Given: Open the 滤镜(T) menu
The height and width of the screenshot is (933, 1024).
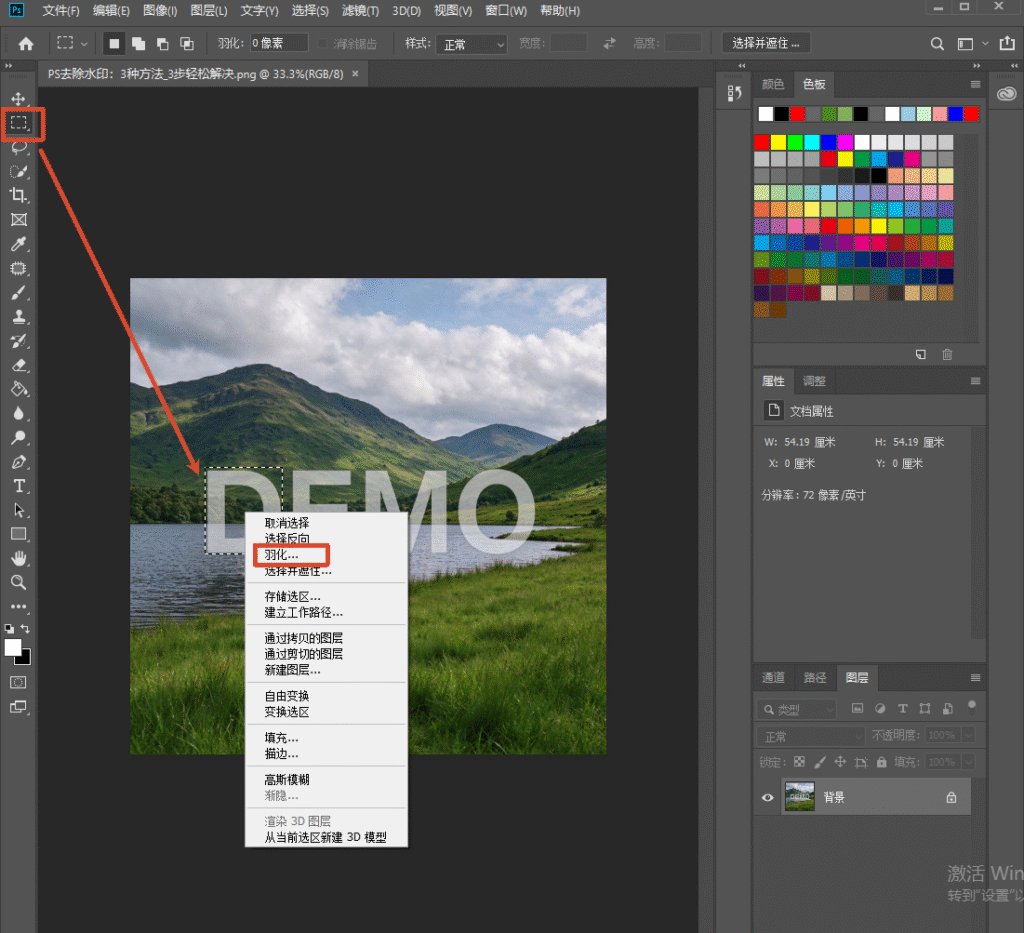Looking at the screenshot, I should pyautogui.click(x=360, y=10).
